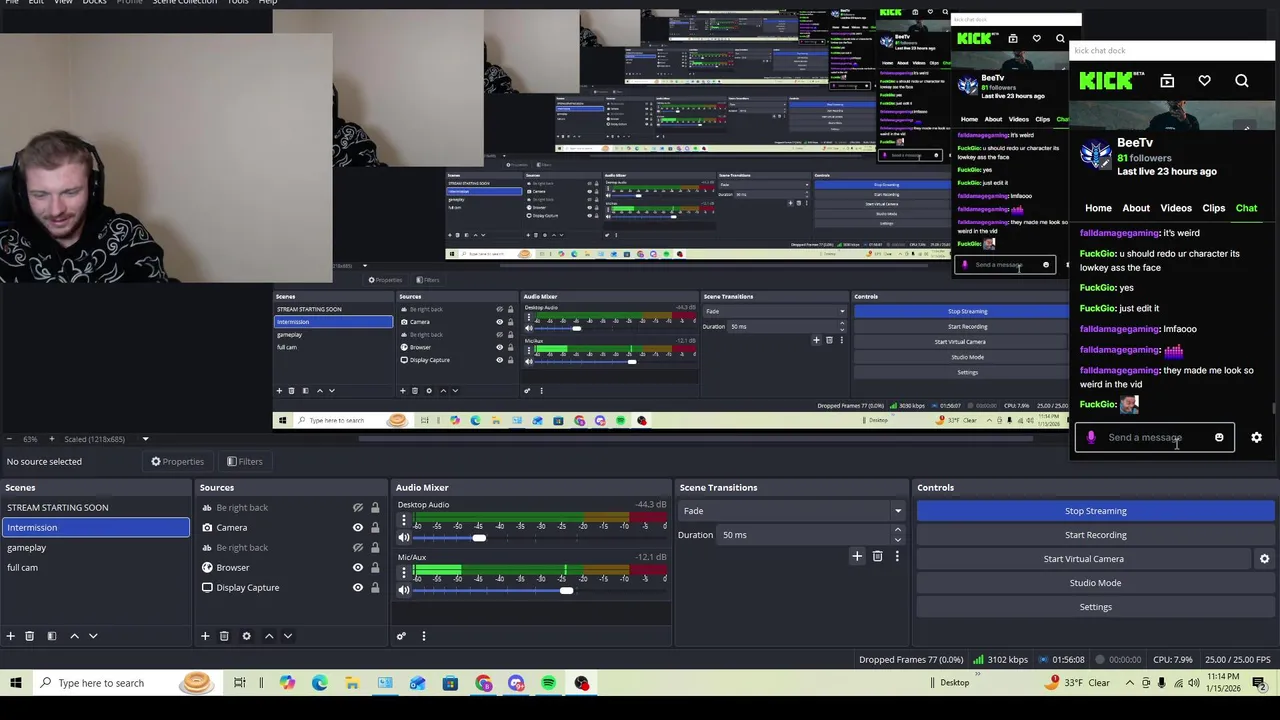Open Kick browse icon in front chat dock
The image size is (1280, 720).
pos(1167,81)
